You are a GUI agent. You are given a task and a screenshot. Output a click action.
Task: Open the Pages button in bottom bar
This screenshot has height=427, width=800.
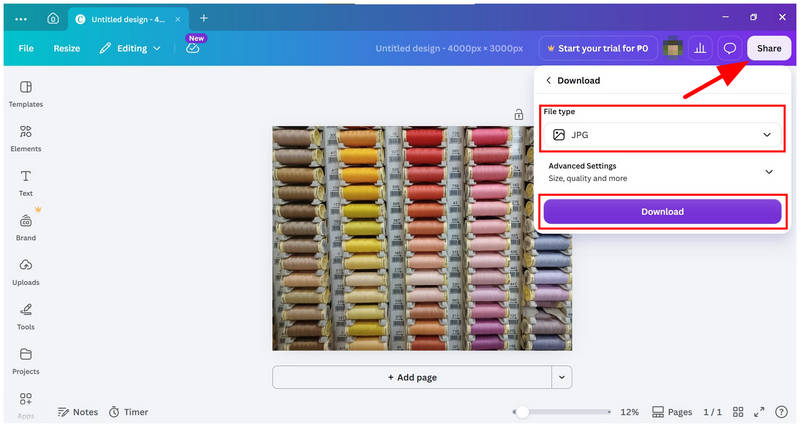[x=672, y=412]
